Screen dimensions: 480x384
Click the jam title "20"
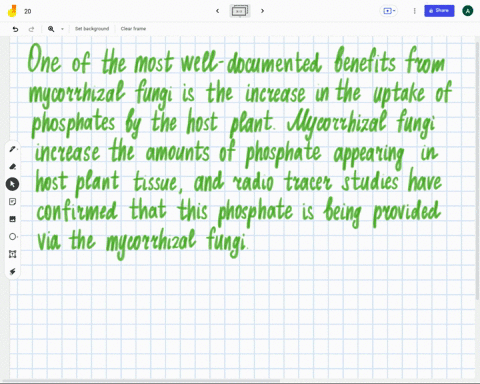28,11
